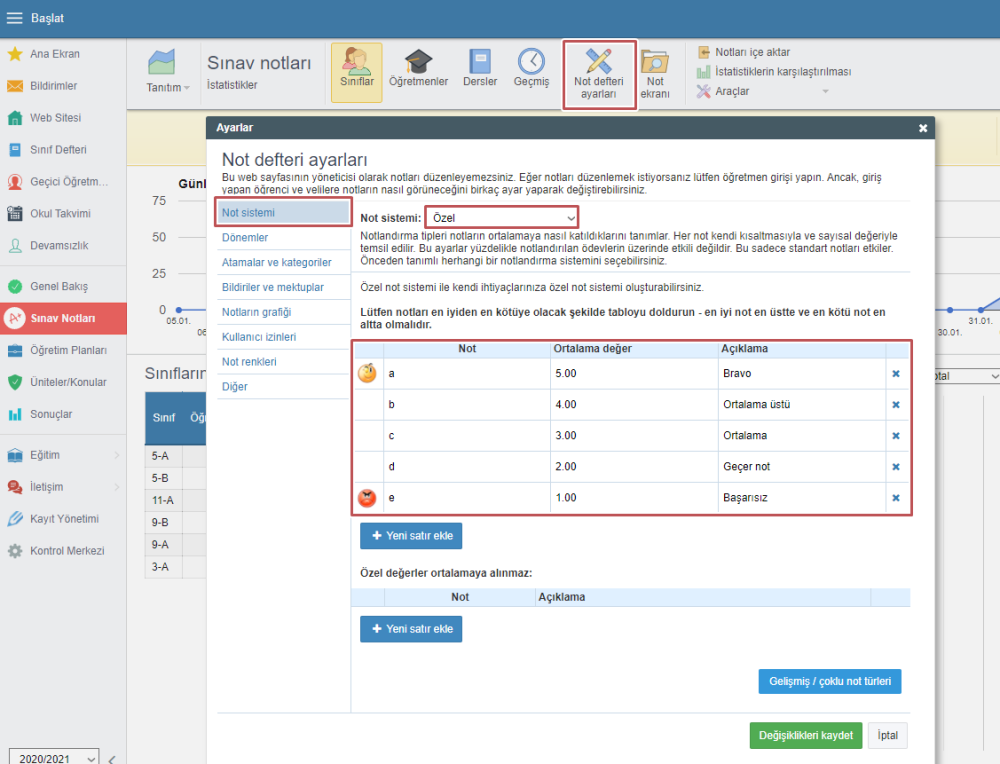Image resolution: width=1000 pixels, height=764 pixels.
Task: Delete grade row b Ortalama üstü
Action: point(896,405)
